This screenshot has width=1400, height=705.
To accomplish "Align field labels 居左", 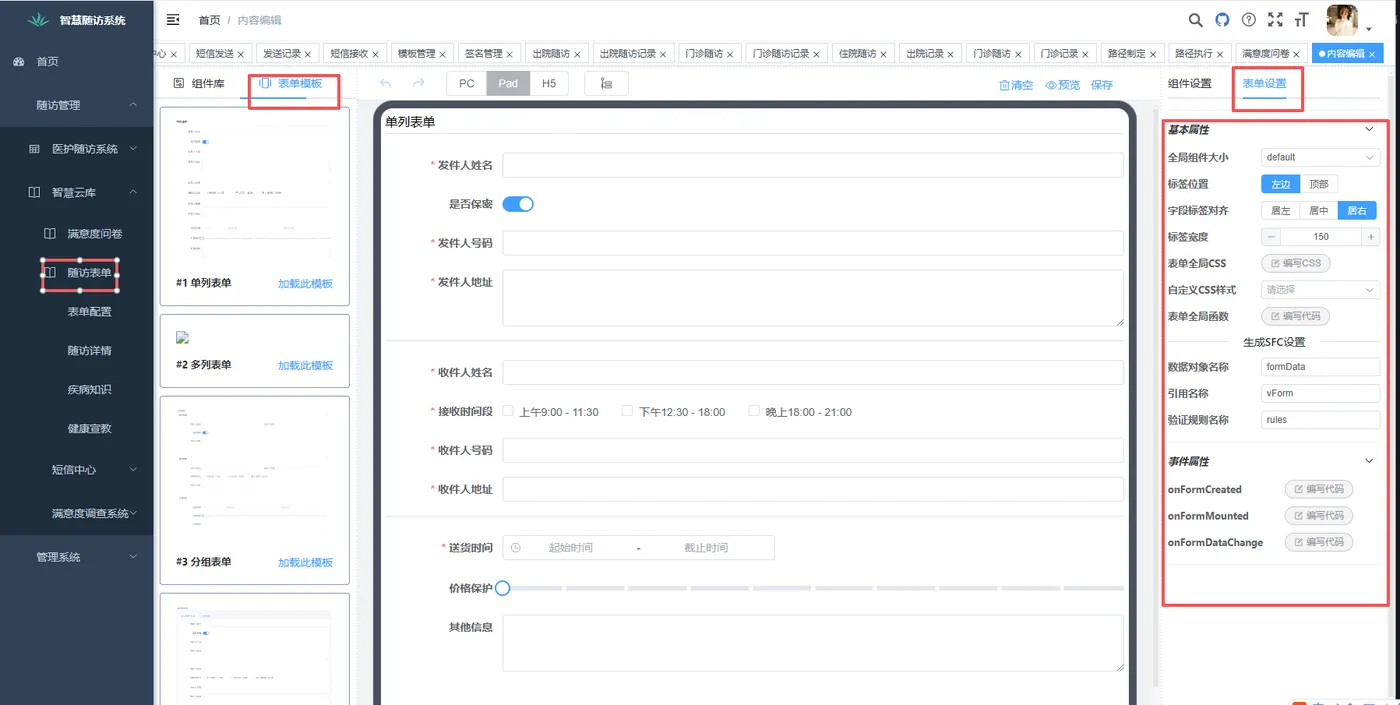I will pos(1280,211).
